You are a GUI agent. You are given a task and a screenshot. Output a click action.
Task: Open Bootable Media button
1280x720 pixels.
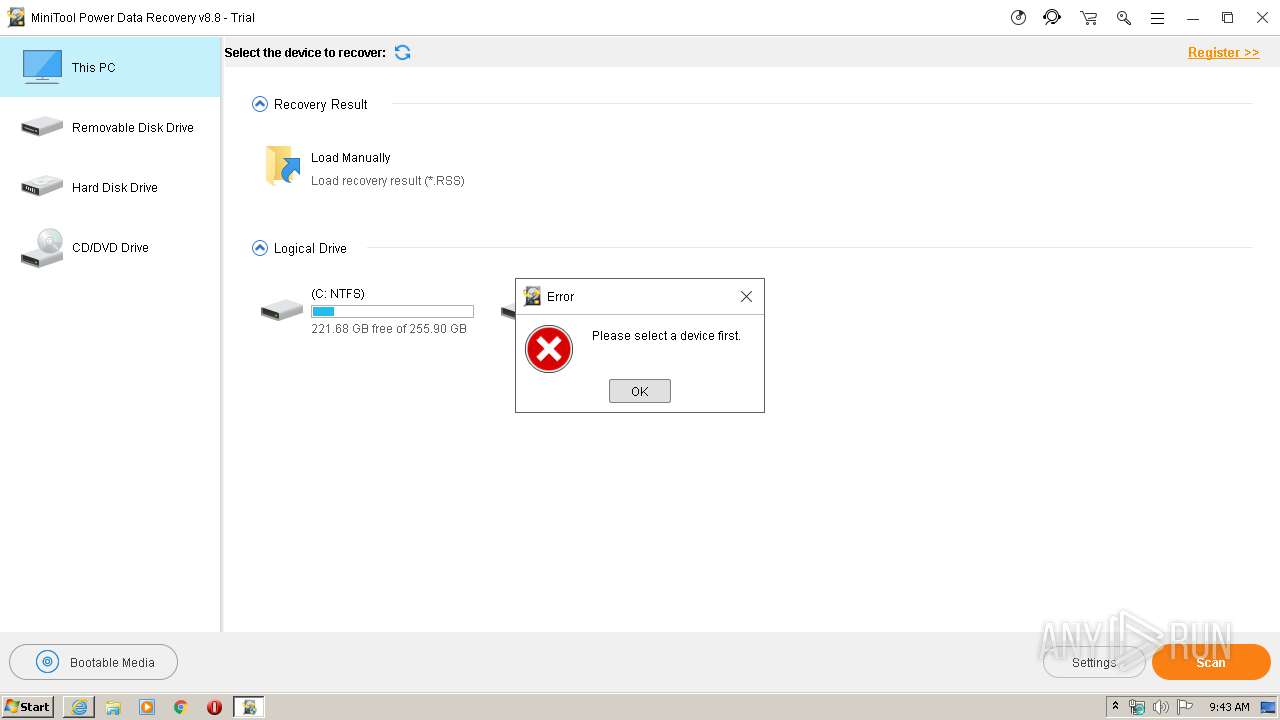point(94,662)
